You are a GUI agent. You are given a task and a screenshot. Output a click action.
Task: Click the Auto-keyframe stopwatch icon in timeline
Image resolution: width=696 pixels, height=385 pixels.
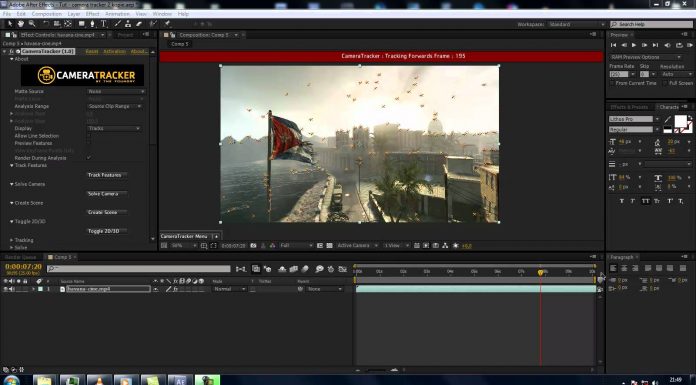(x=331, y=269)
